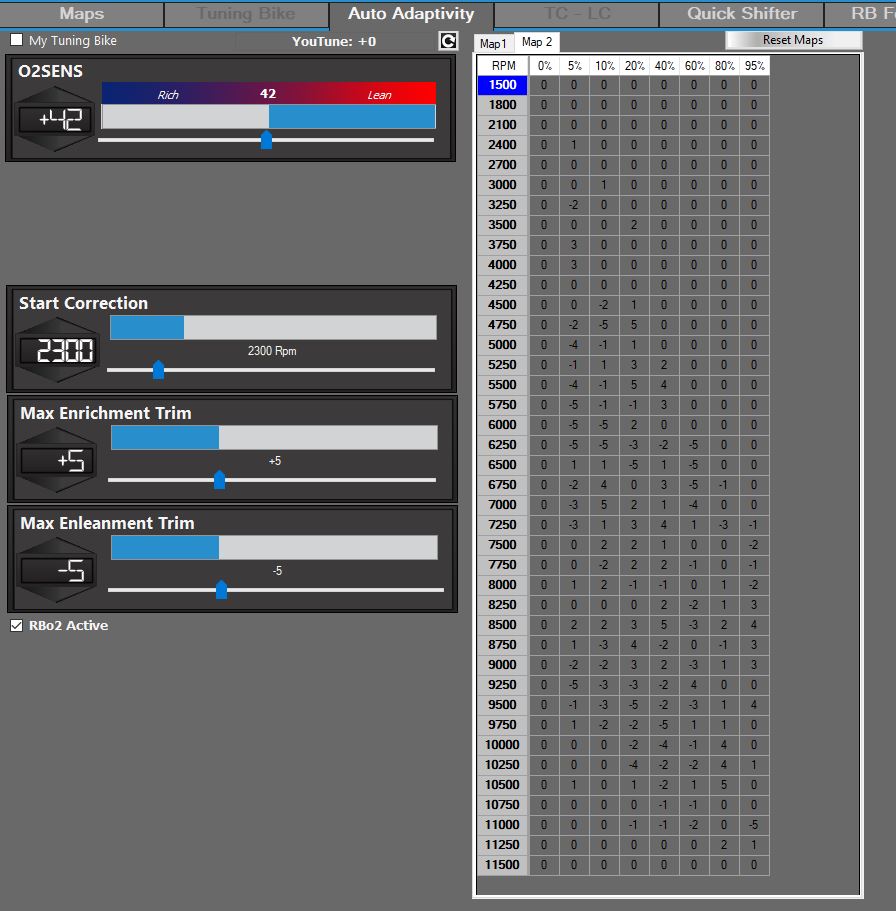Viewport: 896px width, 911px height.
Task: Click the Start Correction slider handle
Action: click(x=158, y=370)
